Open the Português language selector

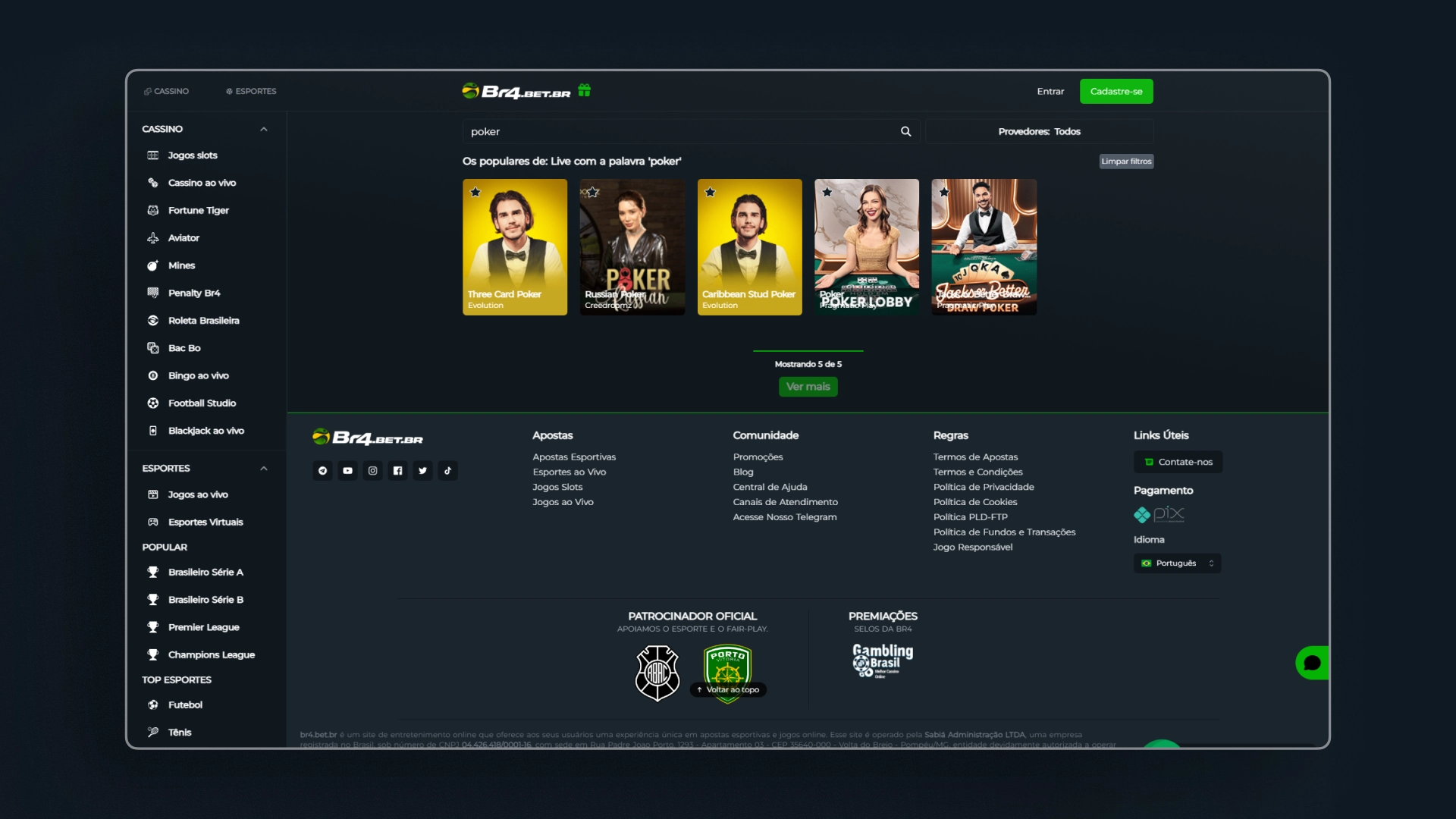coord(1177,563)
